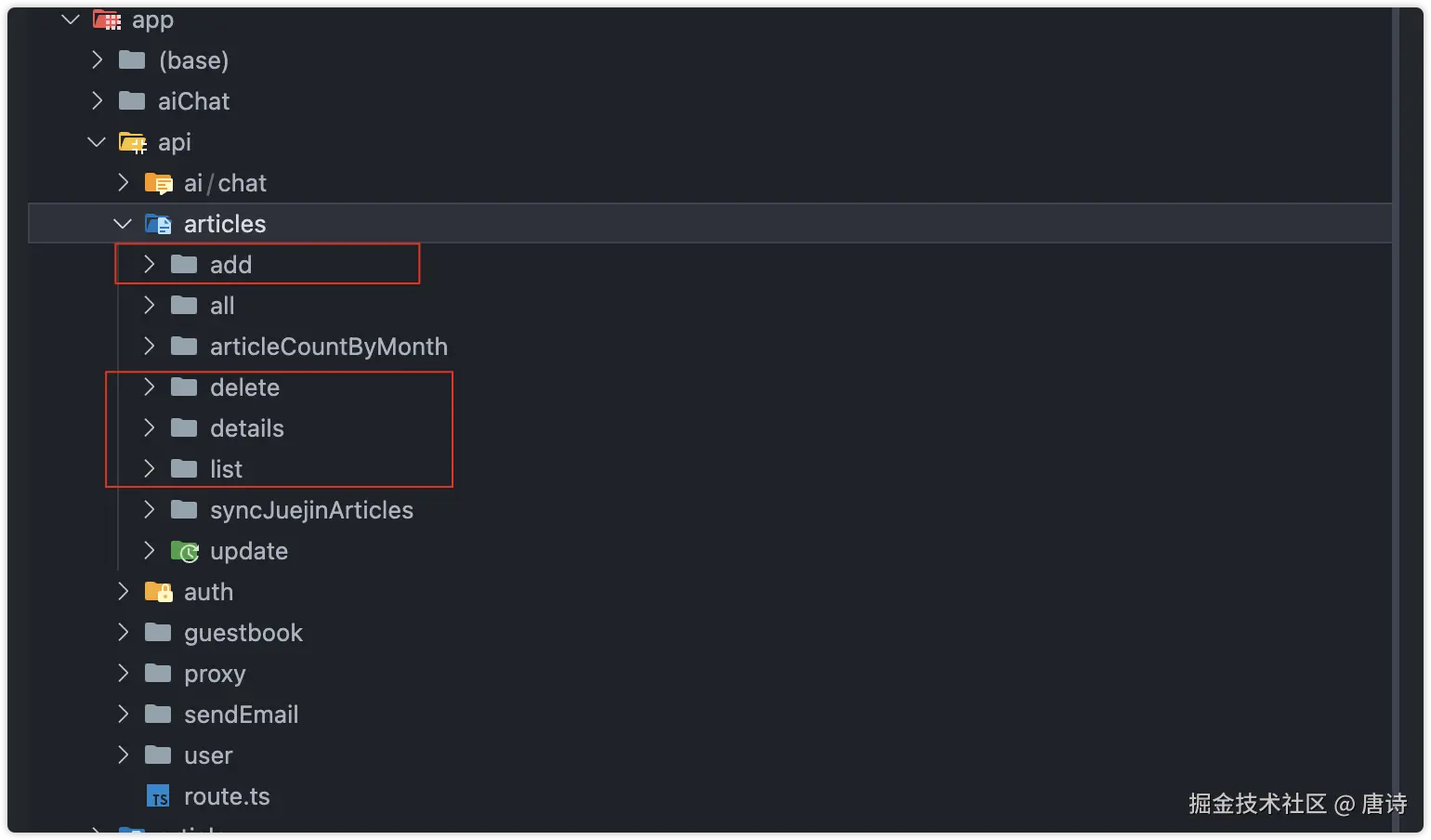Image resolution: width=1431 pixels, height=840 pixels.
Task: Select the details folder
Action: pos(247,428)
